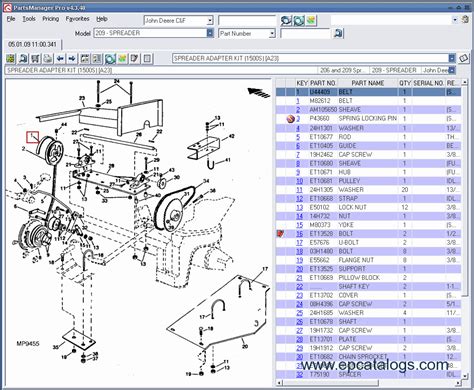Click the magnifier document search icon in toolbar

[x=23, y=59]
